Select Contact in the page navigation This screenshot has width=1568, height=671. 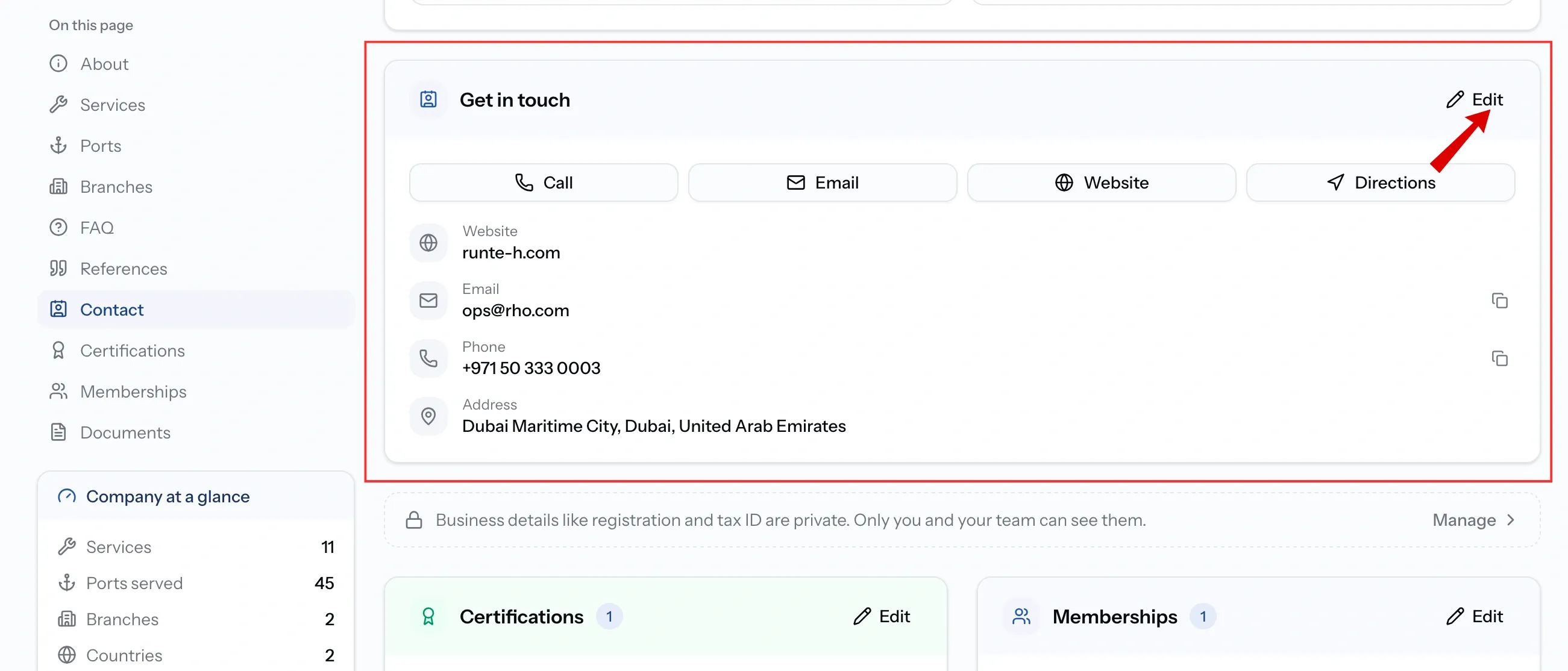195,310
